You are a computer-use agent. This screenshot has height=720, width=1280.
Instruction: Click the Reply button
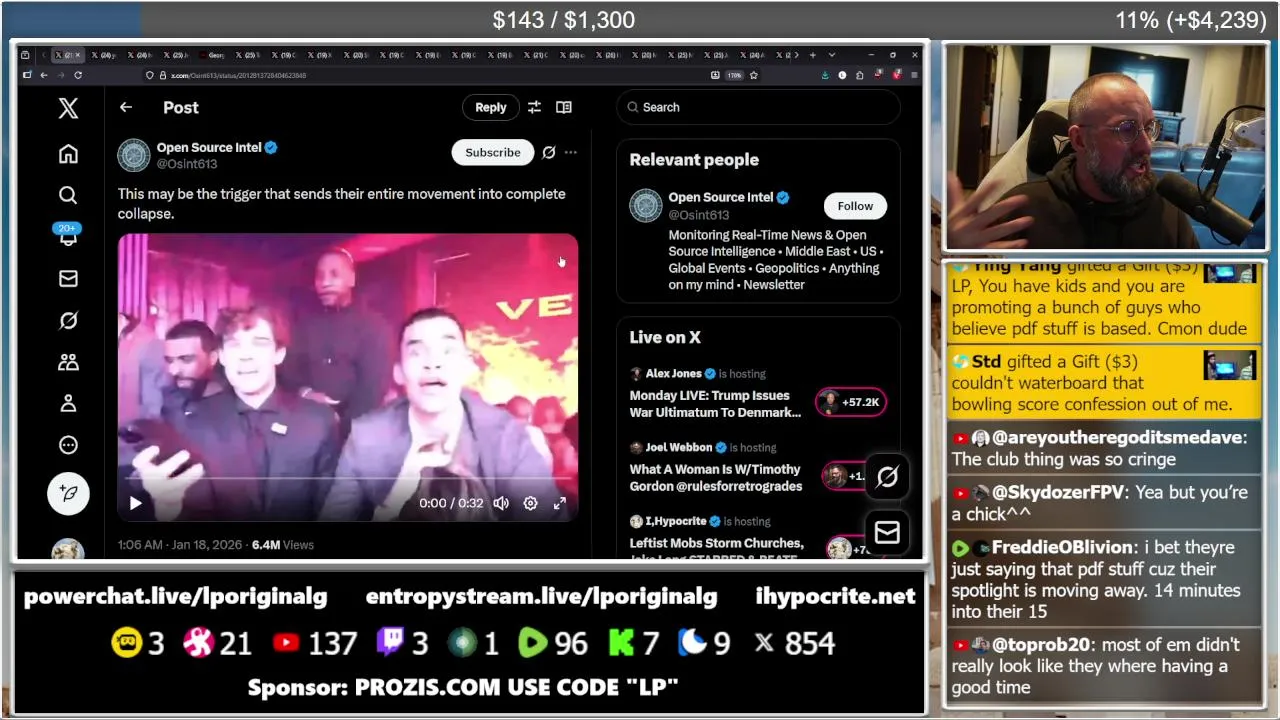[x=490, y=107]
